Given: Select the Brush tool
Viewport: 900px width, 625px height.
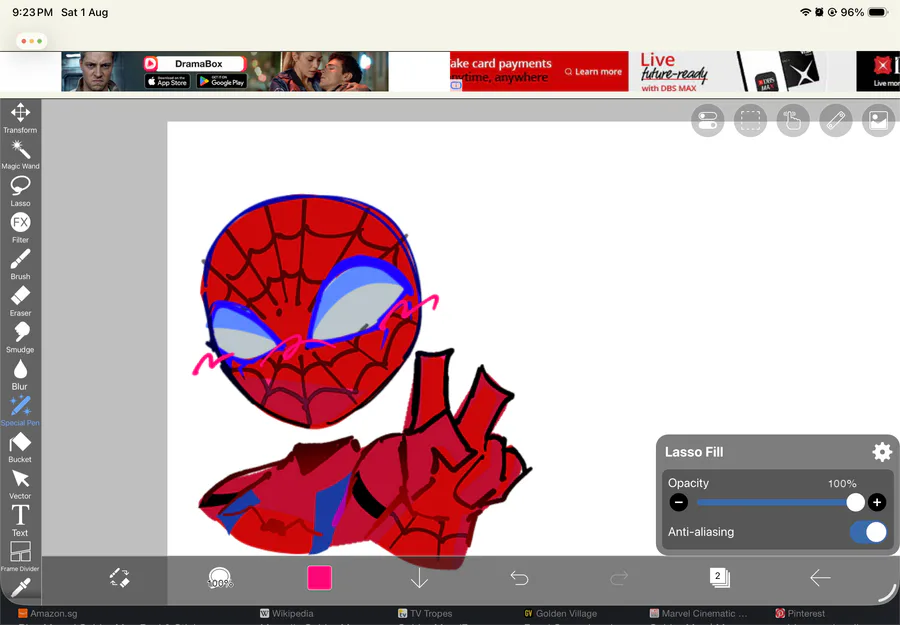Looking at the screenshot, I should click(20, 265).
